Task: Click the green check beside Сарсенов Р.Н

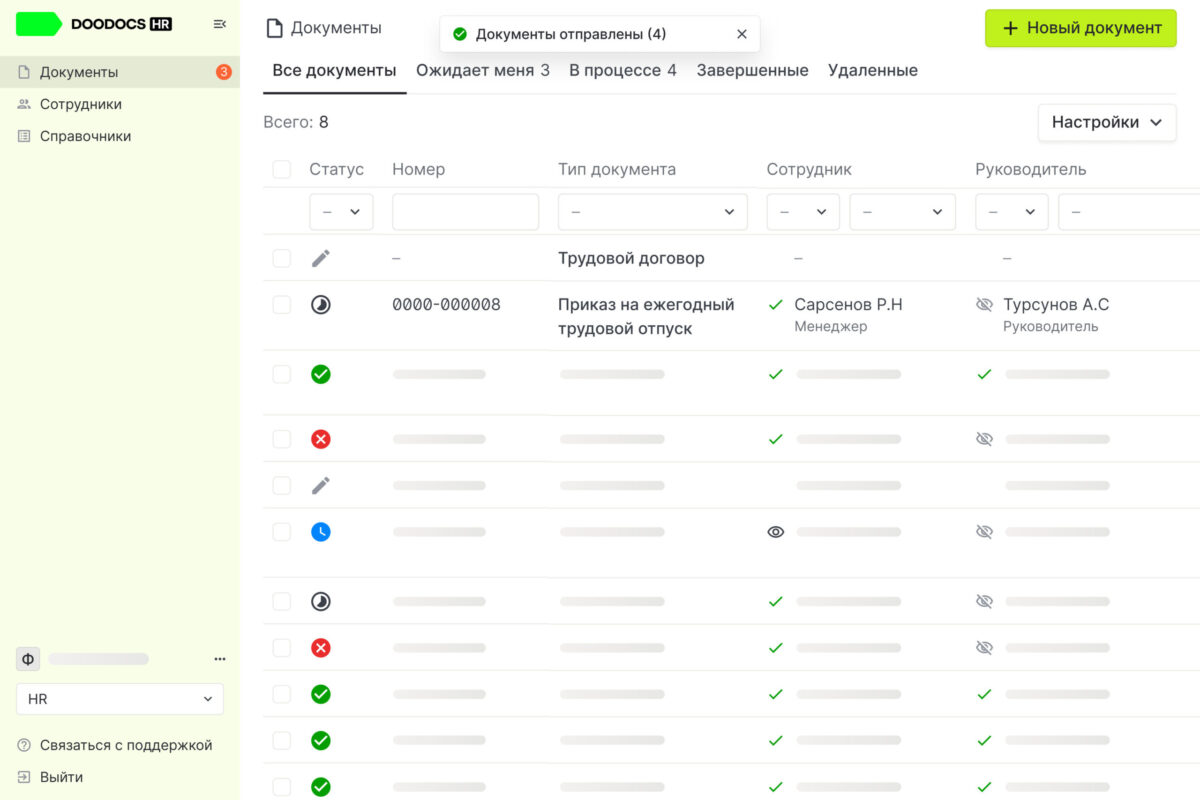Action: pyautogui.click(x=776, y=305)
